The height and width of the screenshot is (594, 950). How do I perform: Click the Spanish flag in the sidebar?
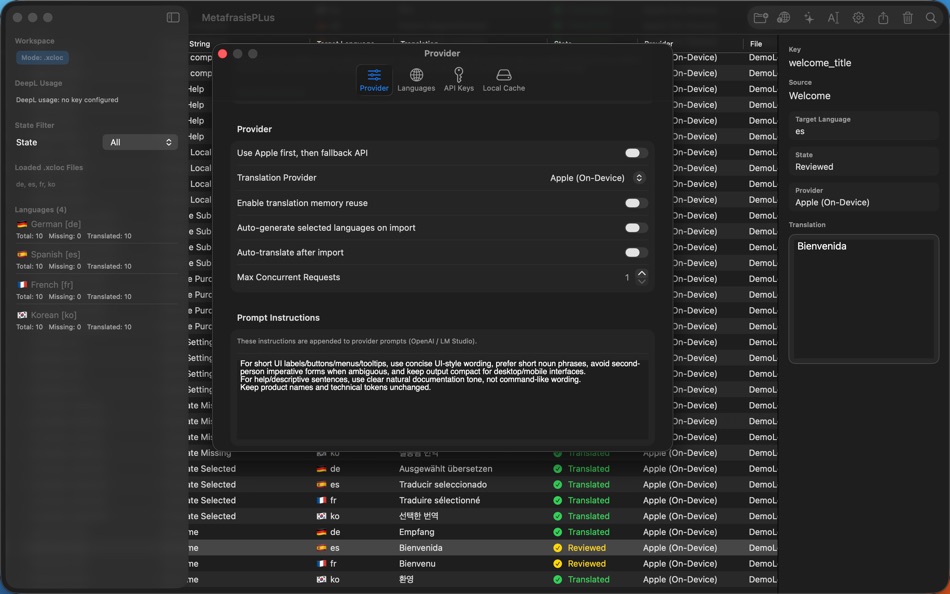pyautogui.click(x=22, y=255)
